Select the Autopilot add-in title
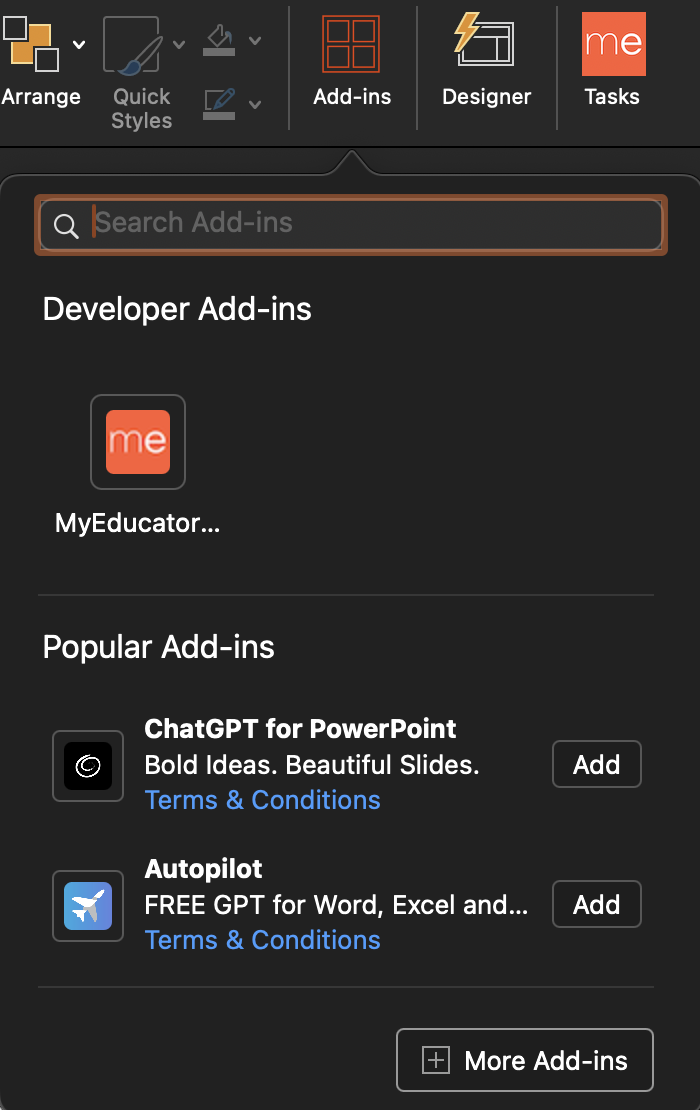This screenshot has width=700, height=1110. click(203, 869)
